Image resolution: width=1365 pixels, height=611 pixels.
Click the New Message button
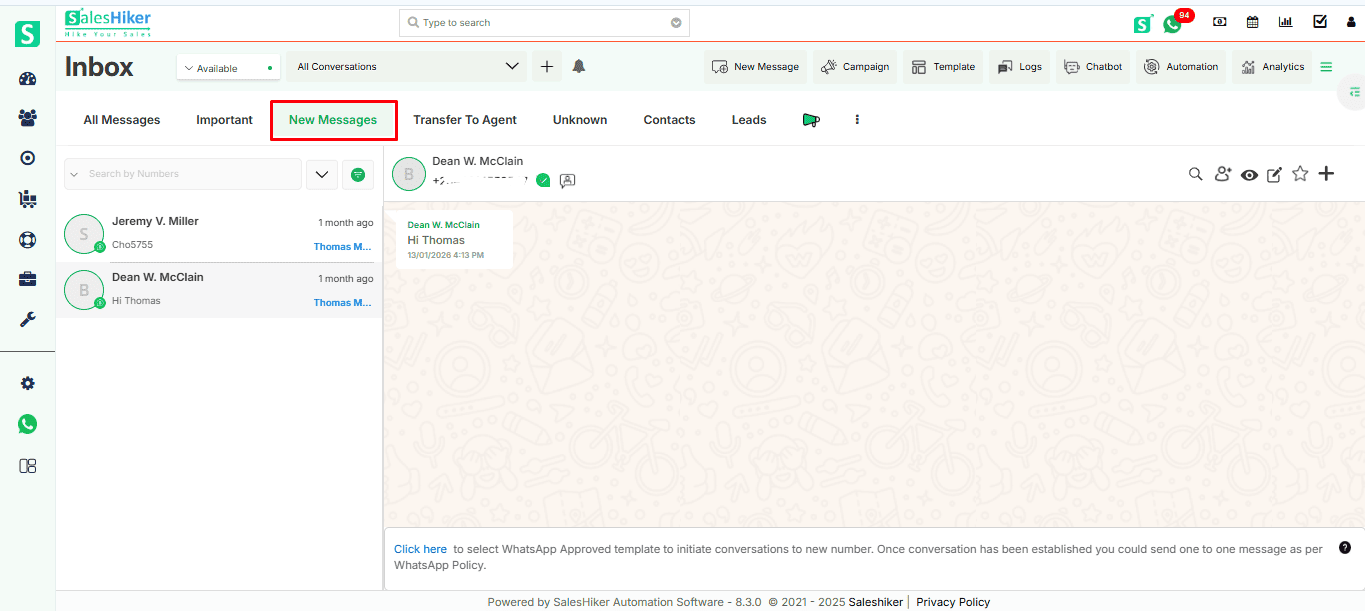pos(755,67)
